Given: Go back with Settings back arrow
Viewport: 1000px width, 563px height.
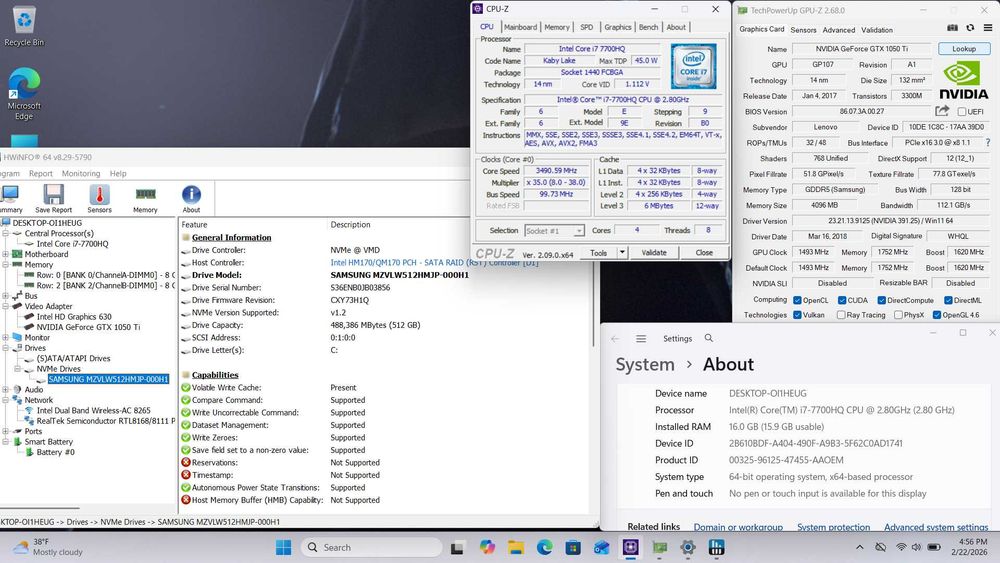Looking at the screenshot, I should click(615, 339).
